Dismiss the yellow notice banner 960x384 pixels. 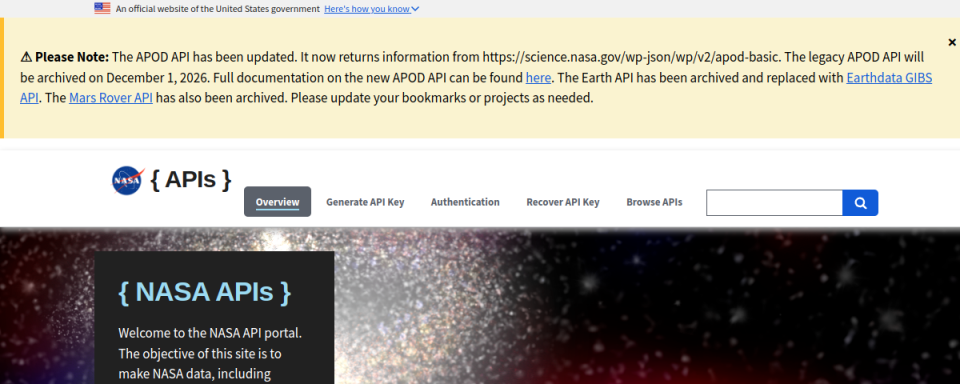[952, 42]
